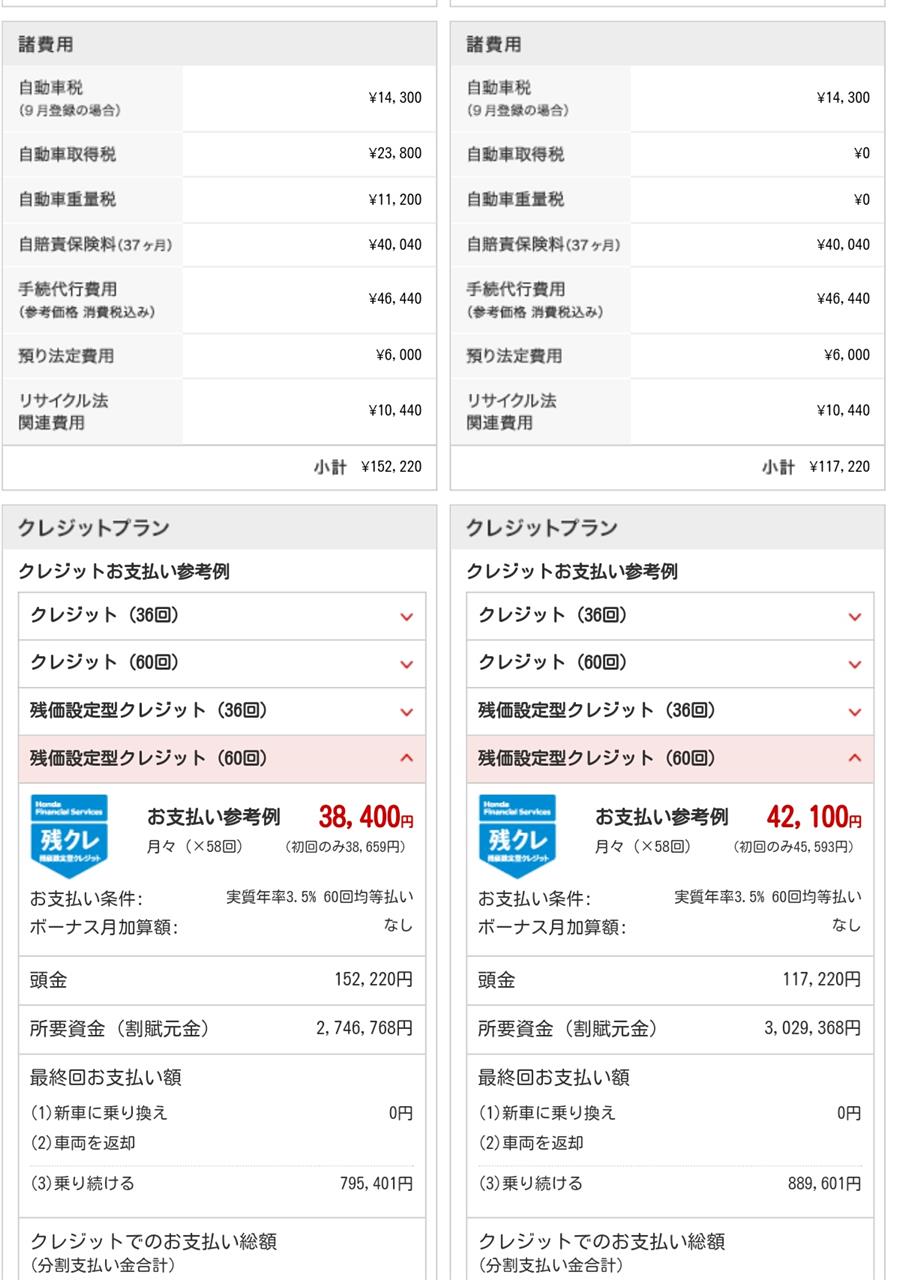Image resolution: width=899 pixels, height=1280 pixels.
Task: Open right クレジット（60回） plan row
Action: (x=670, y=663)
